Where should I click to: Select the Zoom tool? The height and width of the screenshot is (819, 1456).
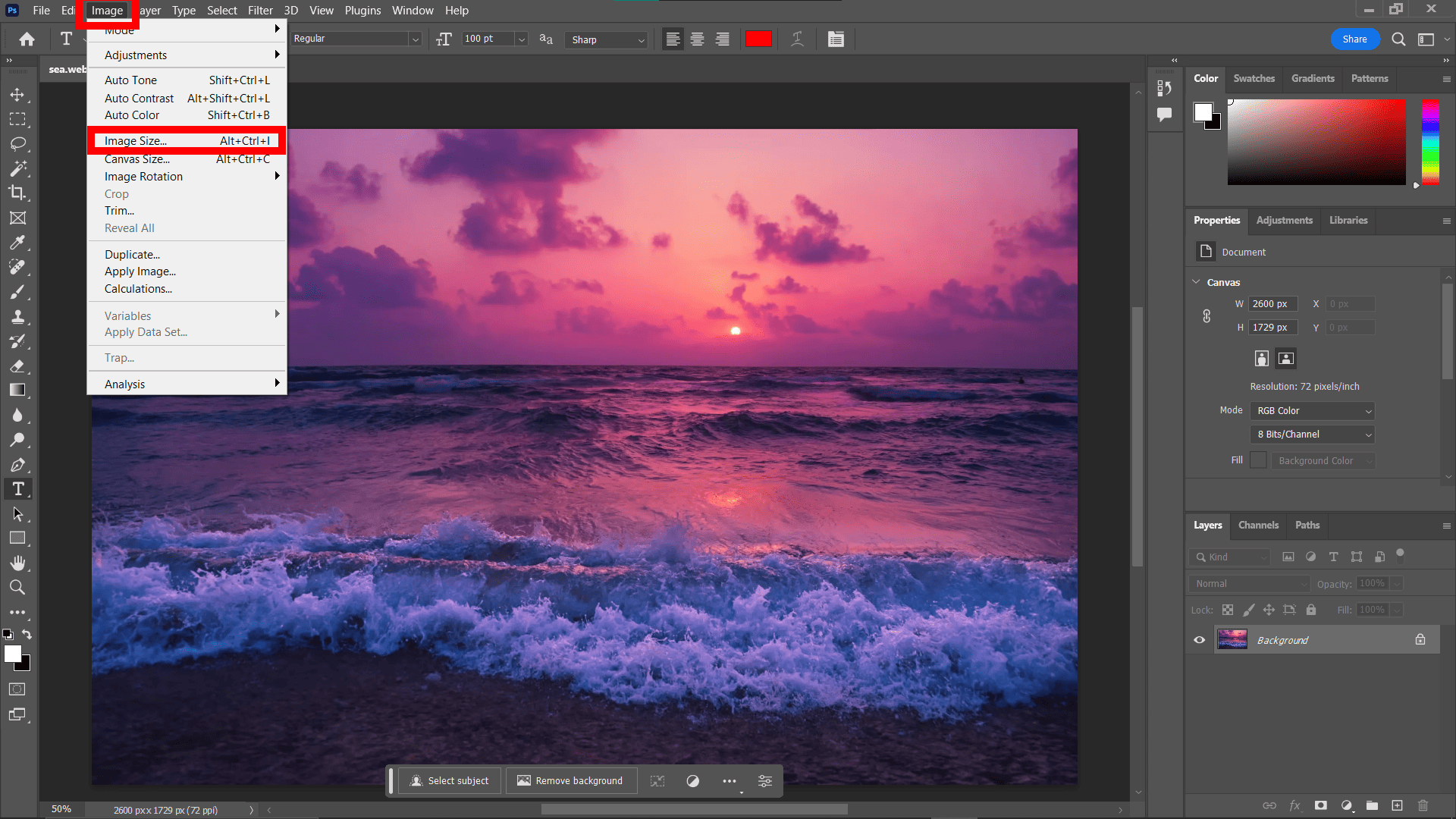pyautogui.click(x=18, y=587)
